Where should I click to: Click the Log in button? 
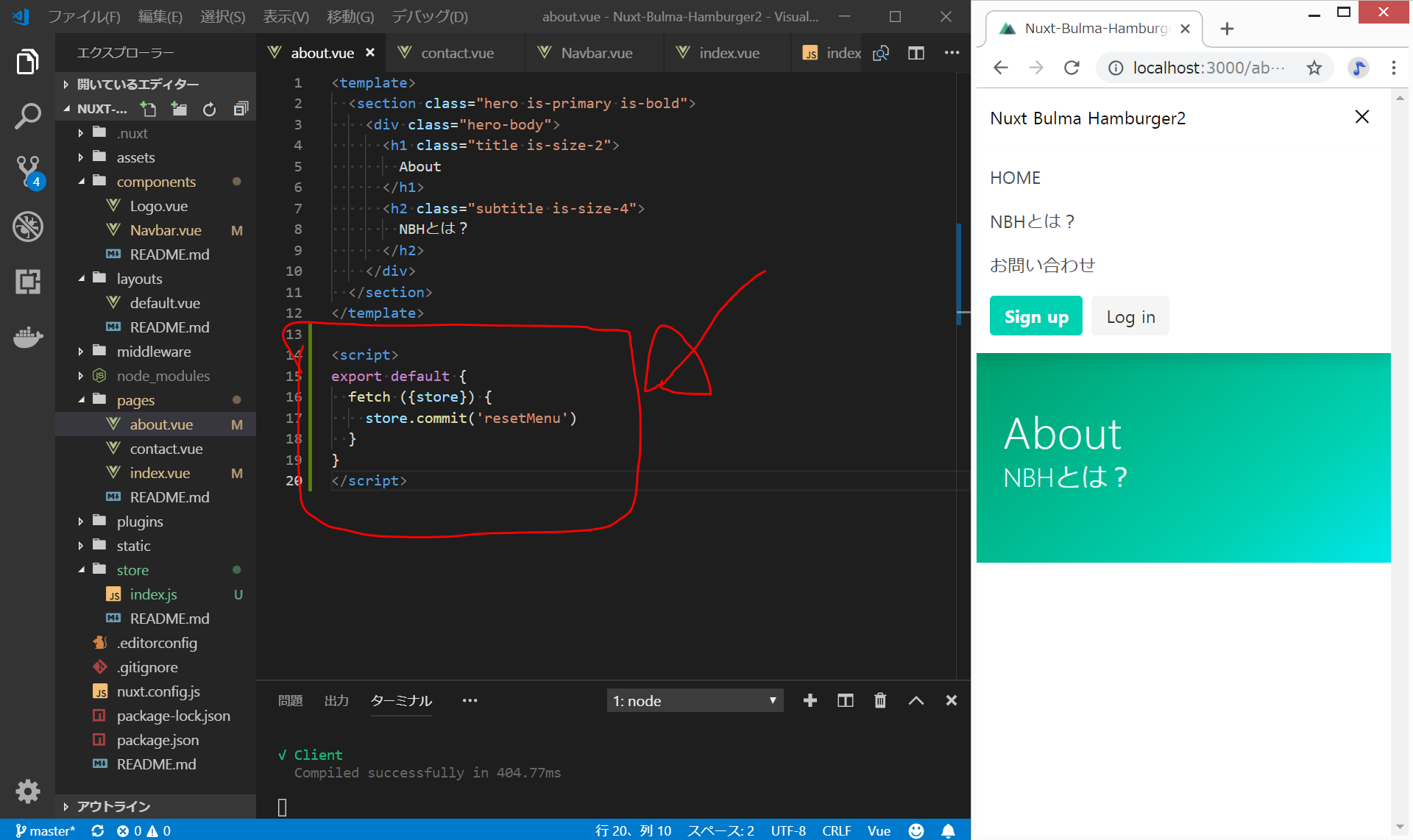click(x=1130, y=316)
